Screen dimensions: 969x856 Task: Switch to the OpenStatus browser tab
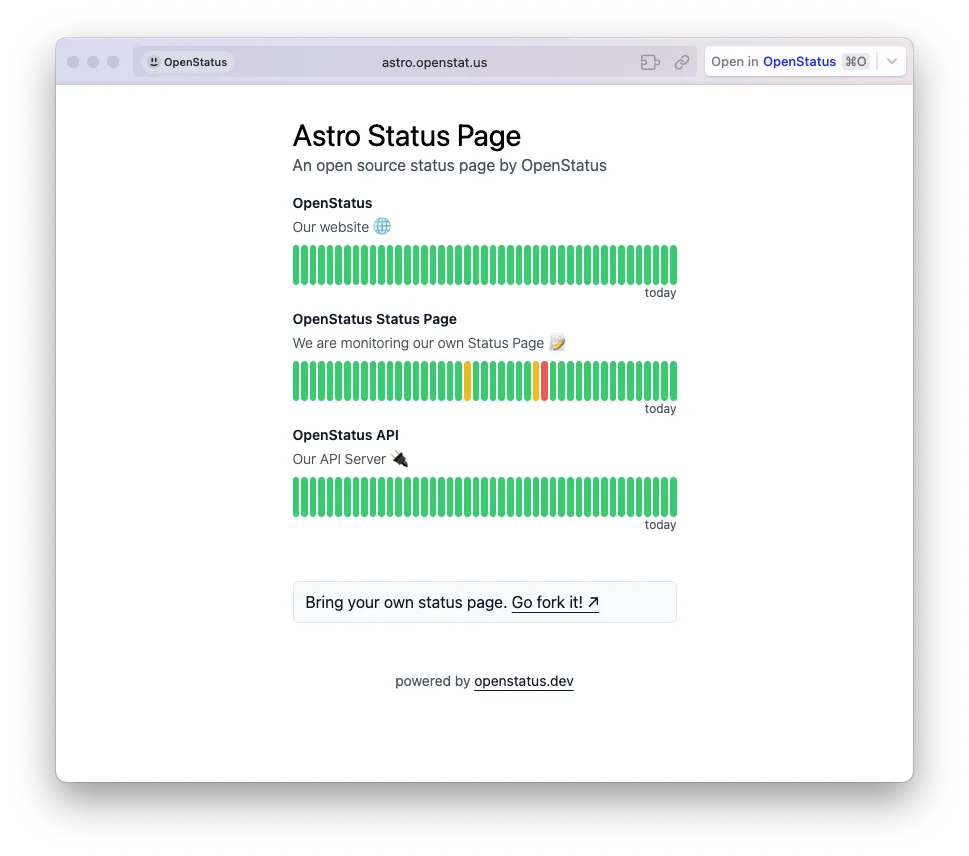coord(187,61)
